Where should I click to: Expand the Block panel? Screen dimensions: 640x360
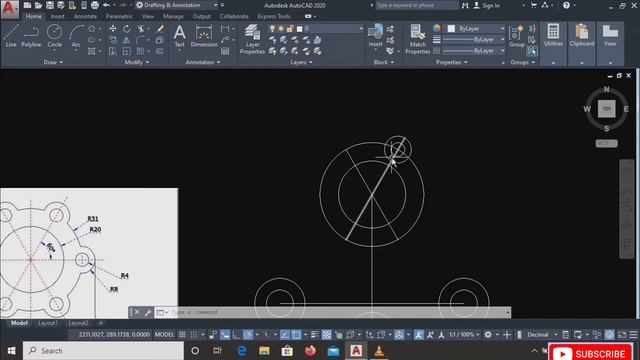click(384, 62)
